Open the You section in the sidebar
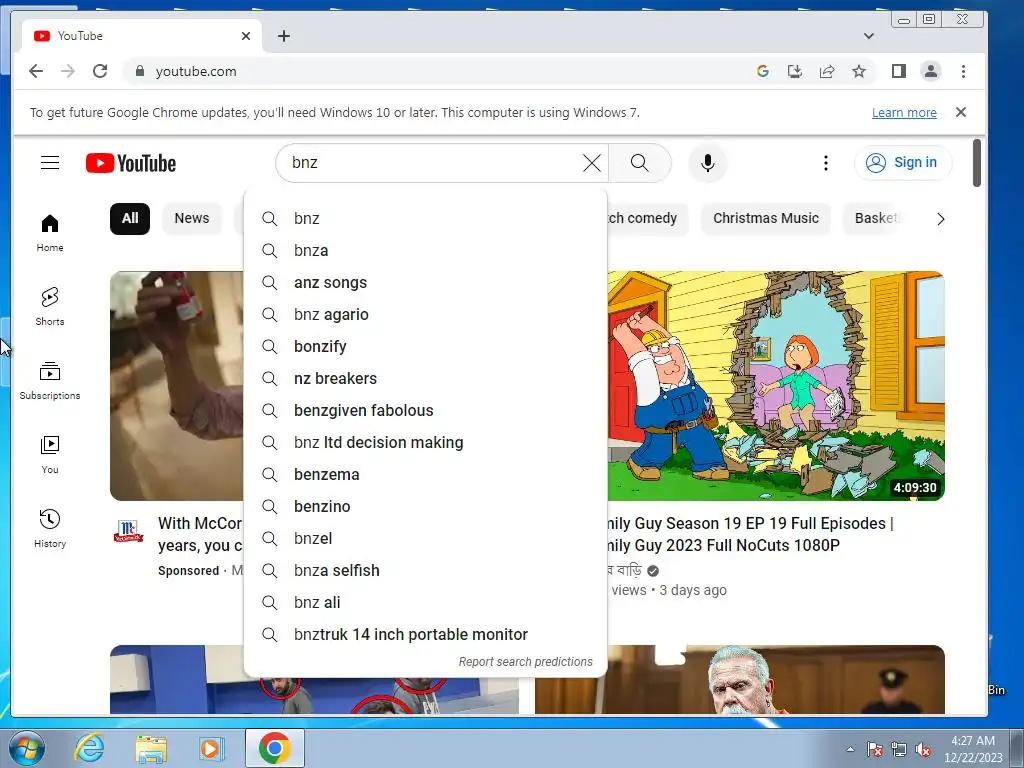 (x=50, y=455)
